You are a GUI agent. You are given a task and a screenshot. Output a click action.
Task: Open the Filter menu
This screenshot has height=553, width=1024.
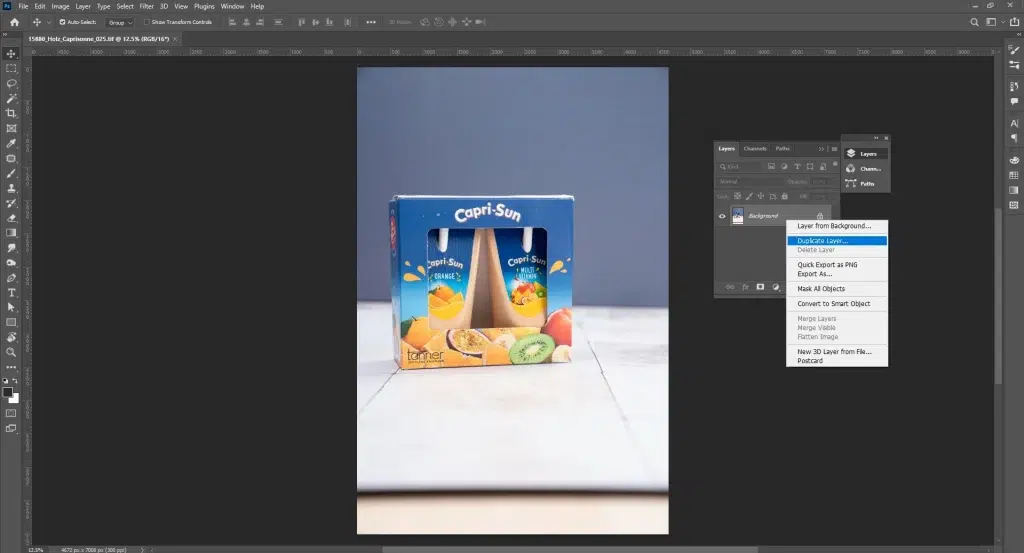point(146,7)
